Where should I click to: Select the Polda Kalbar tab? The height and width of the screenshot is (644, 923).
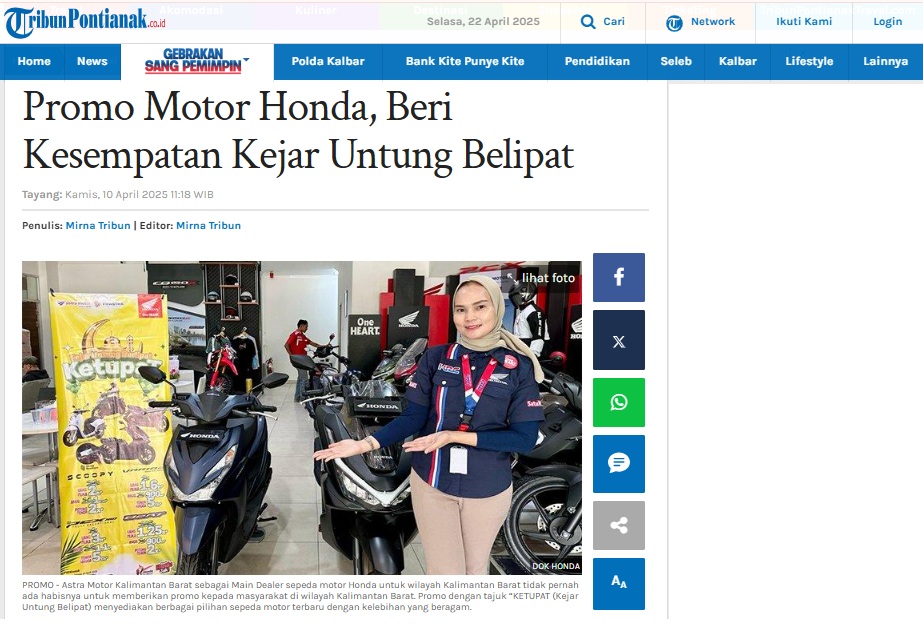tap(328, 61)
